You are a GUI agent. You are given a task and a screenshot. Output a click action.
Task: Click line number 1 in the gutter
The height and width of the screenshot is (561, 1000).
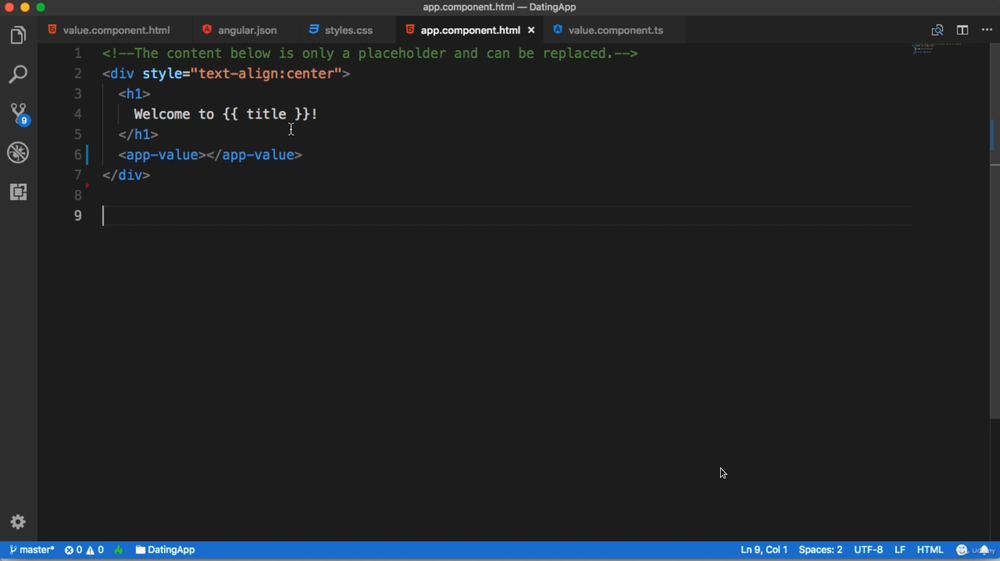[78, 53]
